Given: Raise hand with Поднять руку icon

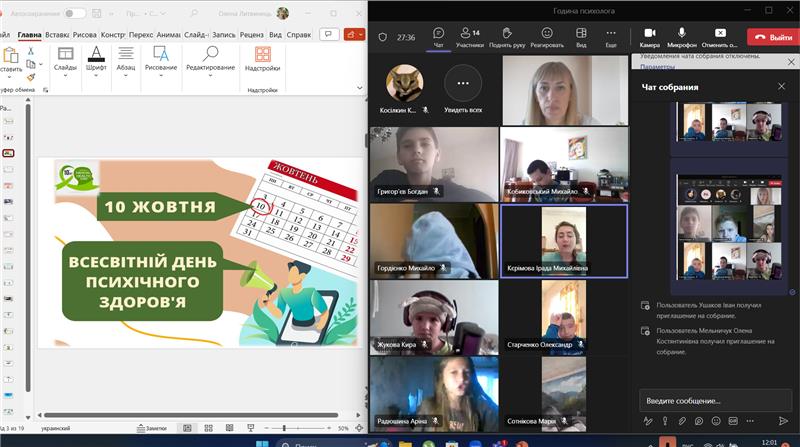Looking at the screenshot, I should point(507,36).
